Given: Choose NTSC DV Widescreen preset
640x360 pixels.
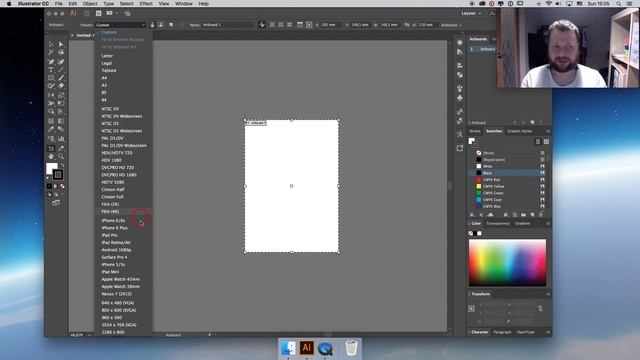Looking at the screenshot, I should click(122, 116).
